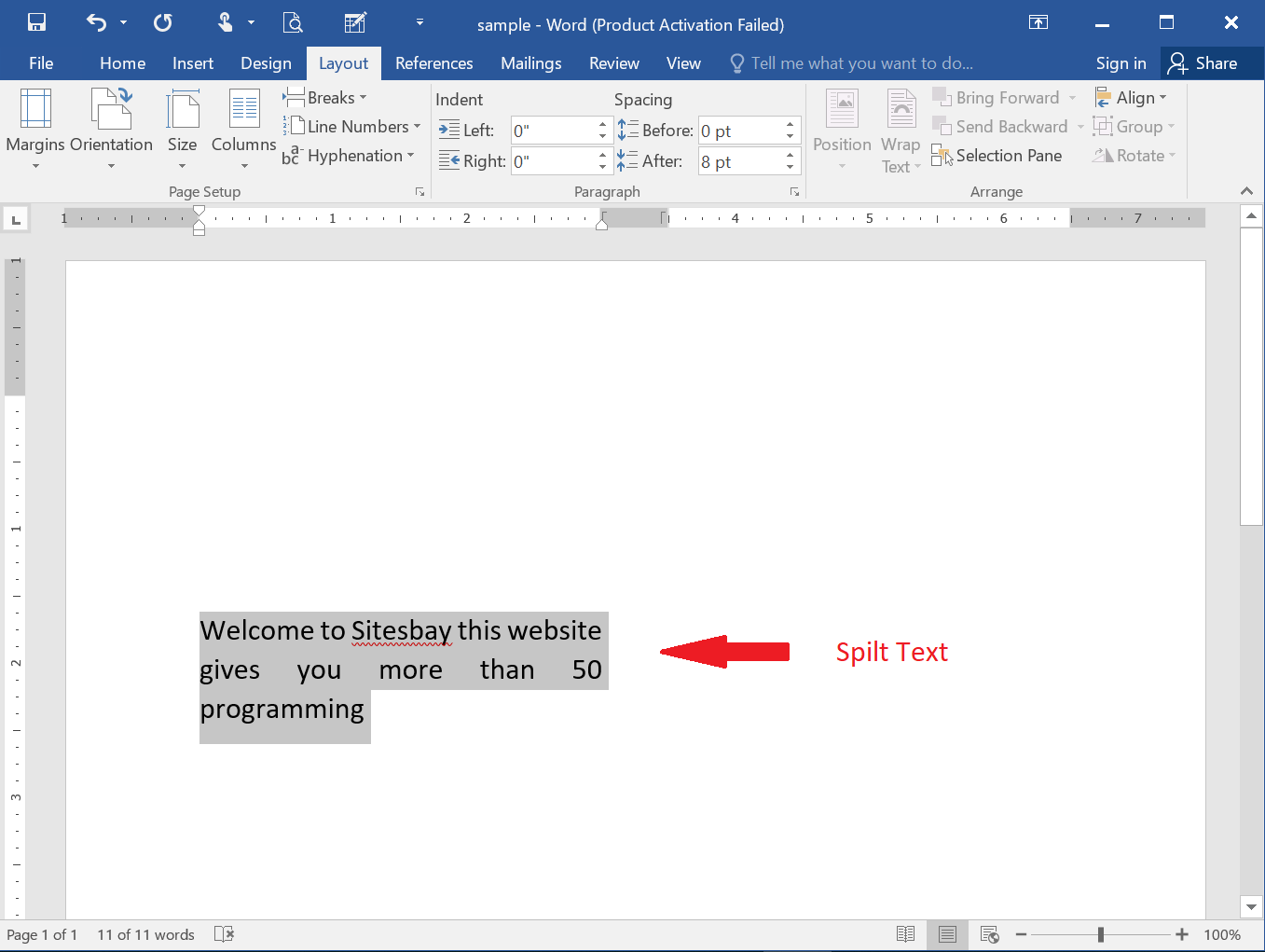This screenshot has height=952, width=1265.
Task: Click the Spacing Before field
Action: 740,131
